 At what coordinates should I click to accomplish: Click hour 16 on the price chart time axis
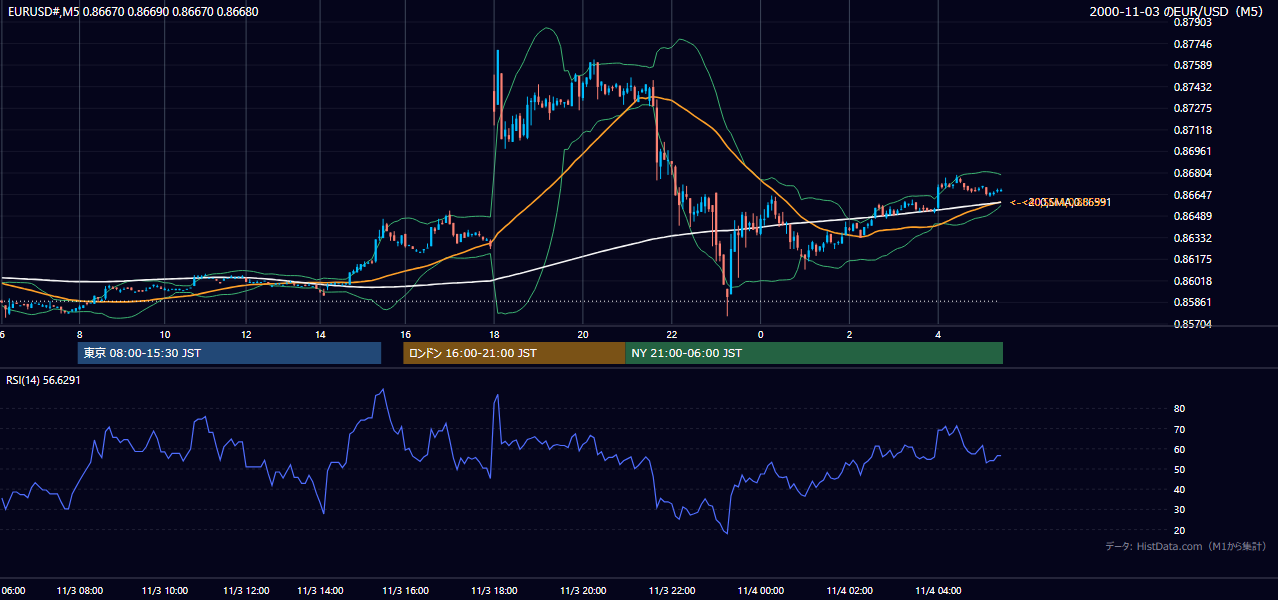[405, 334]
